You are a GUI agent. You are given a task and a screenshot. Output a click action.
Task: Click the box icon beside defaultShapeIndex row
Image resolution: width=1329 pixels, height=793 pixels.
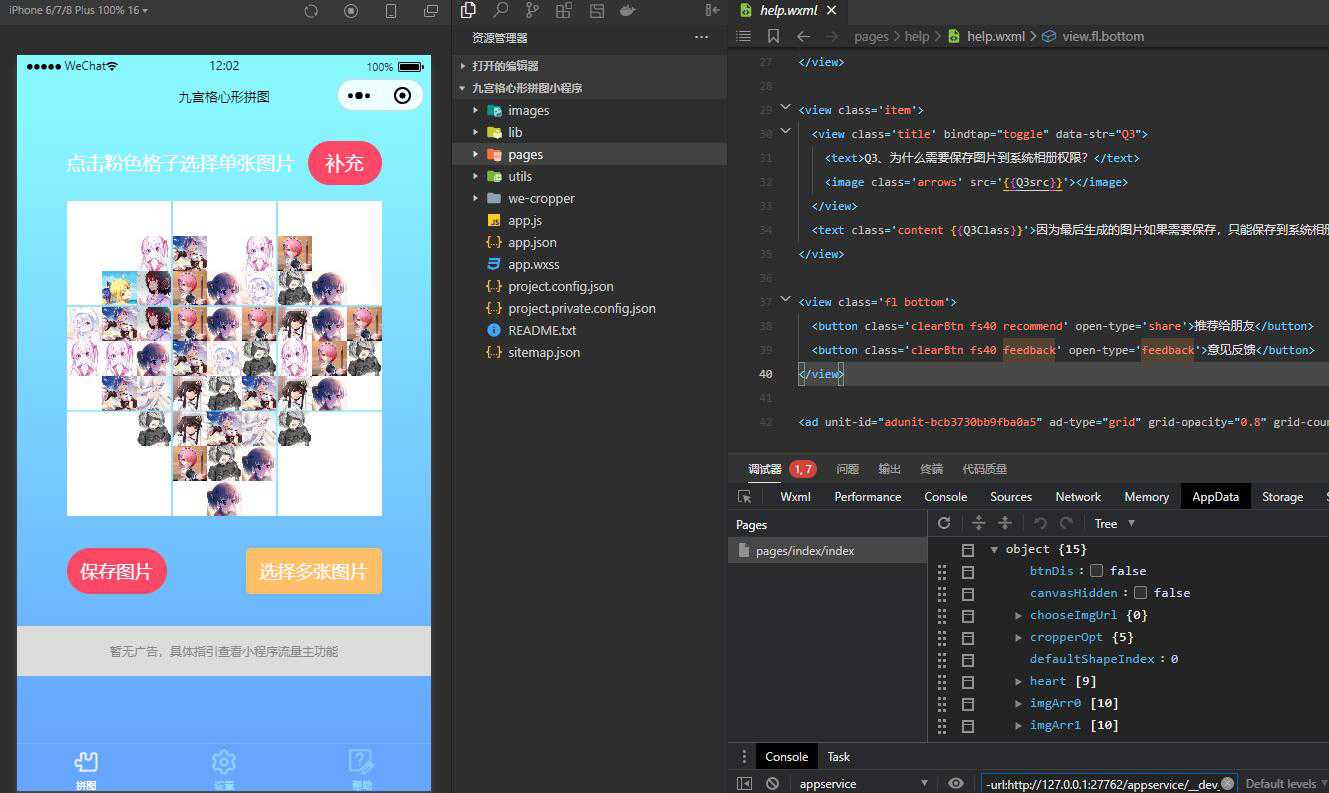point(967,659)
